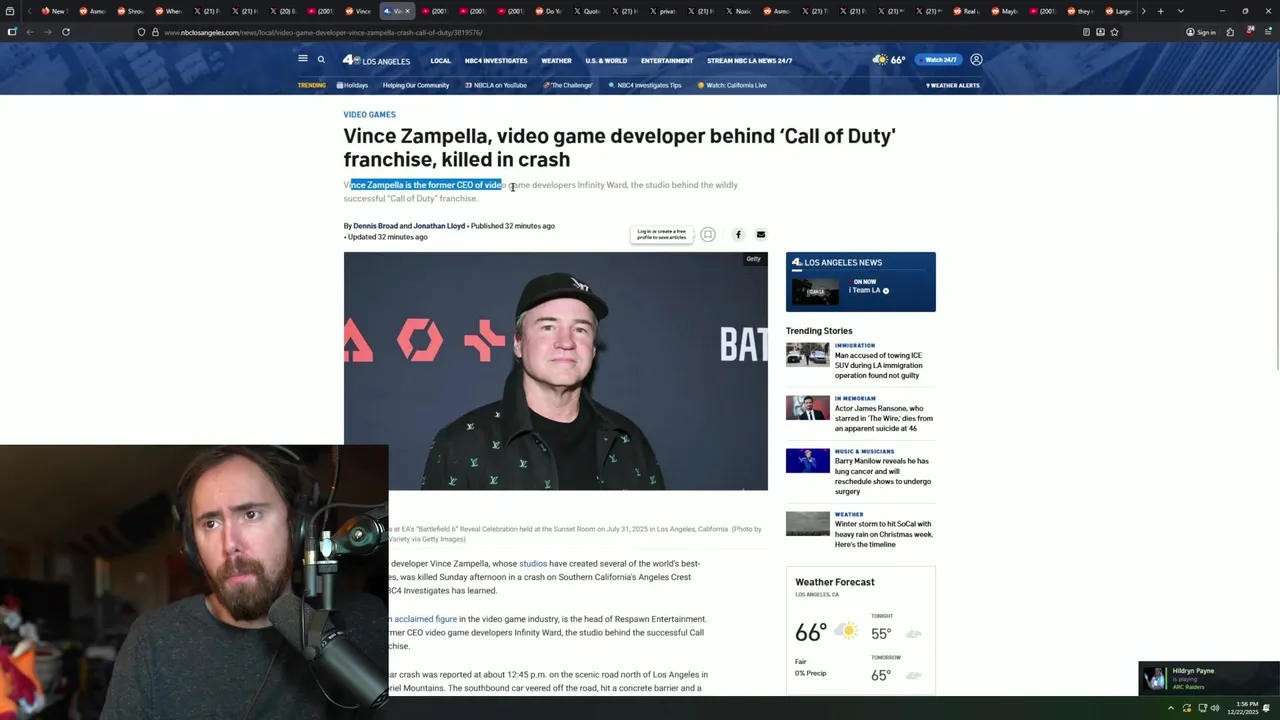
Task: Share the article on Facebook
Action: pyautogui.click(x=738, y=234)
